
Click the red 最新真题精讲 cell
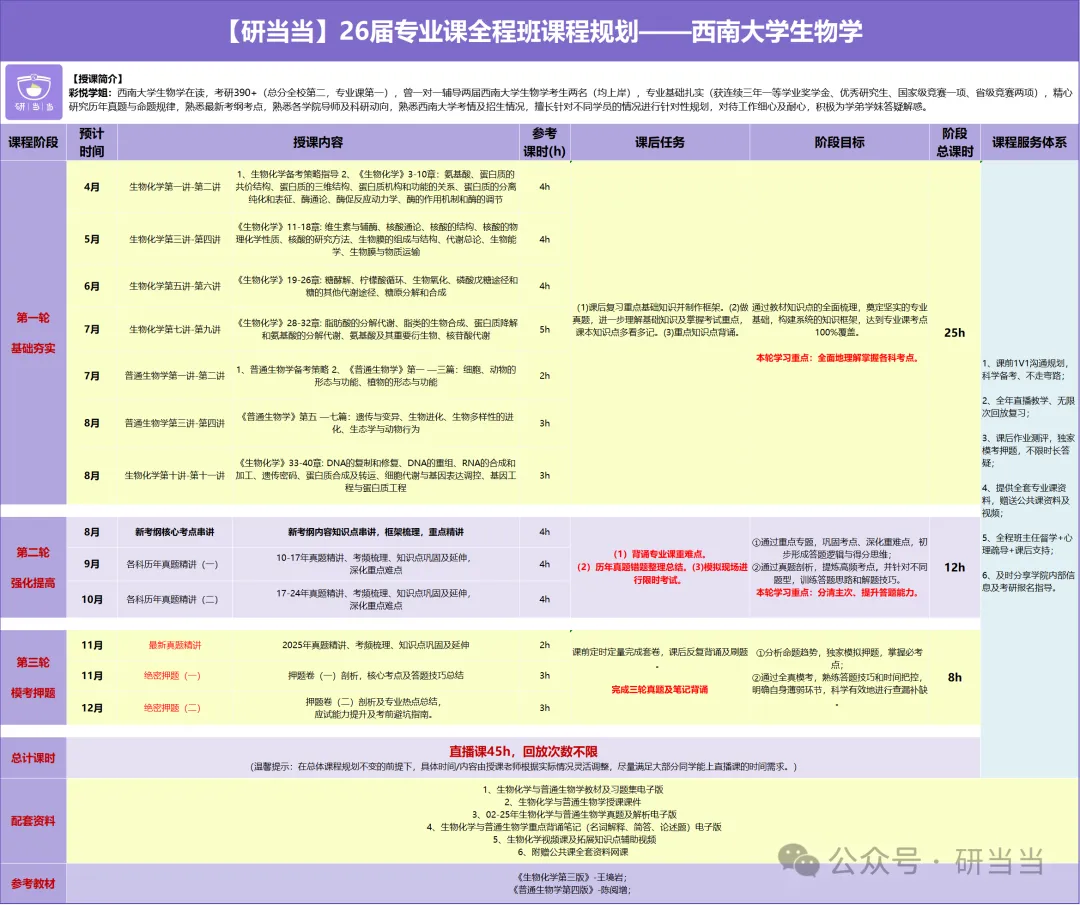[x=175, y=645]
